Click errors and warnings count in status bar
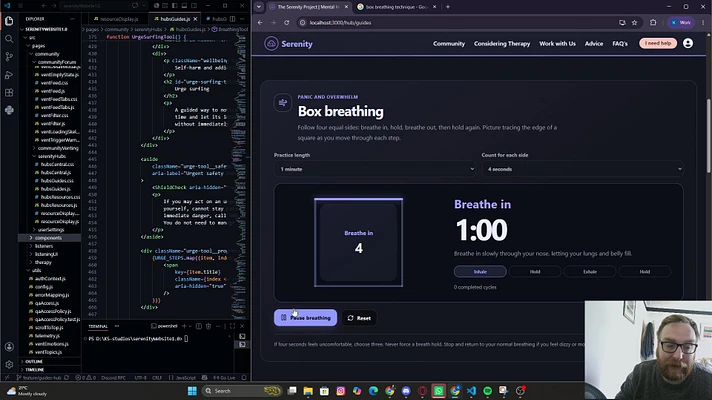 point(87,378)
